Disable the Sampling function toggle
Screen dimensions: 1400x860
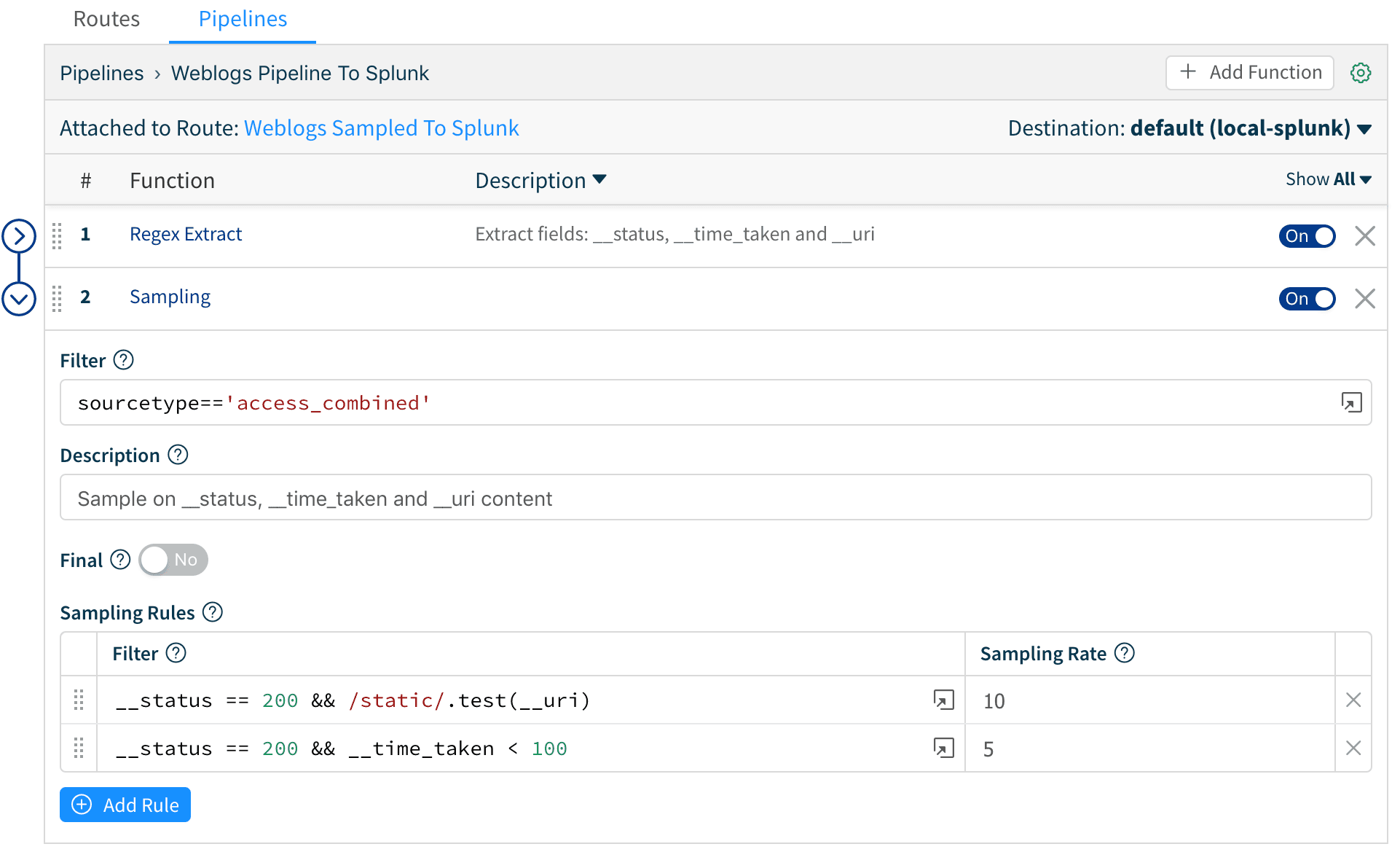[1307, 299]
